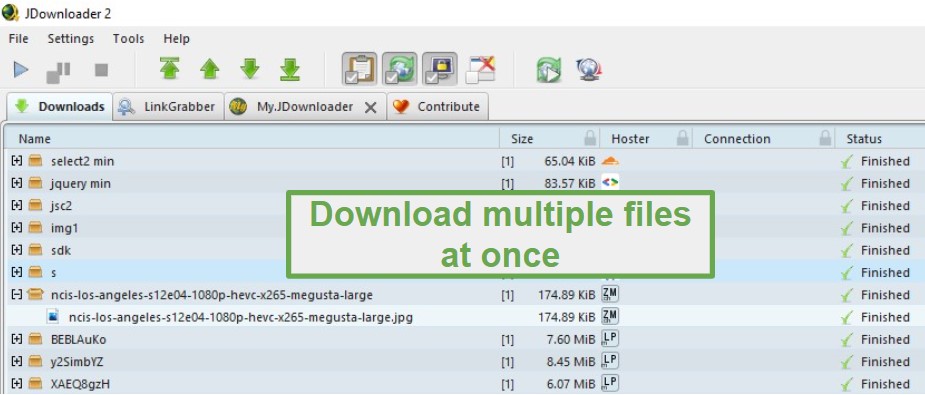This screenshot has height=395, width=925.
Task: Select the ncis-los-angeles package open folder icon
Action: [36, 294]
